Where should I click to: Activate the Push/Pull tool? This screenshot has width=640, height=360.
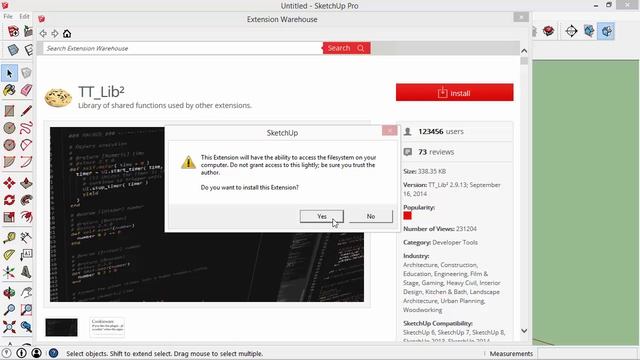click(26, 182)
